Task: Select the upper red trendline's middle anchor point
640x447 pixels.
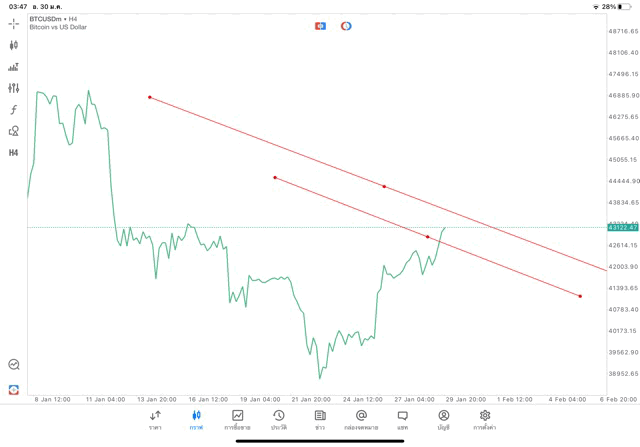Action: click(x=384, y=186)
